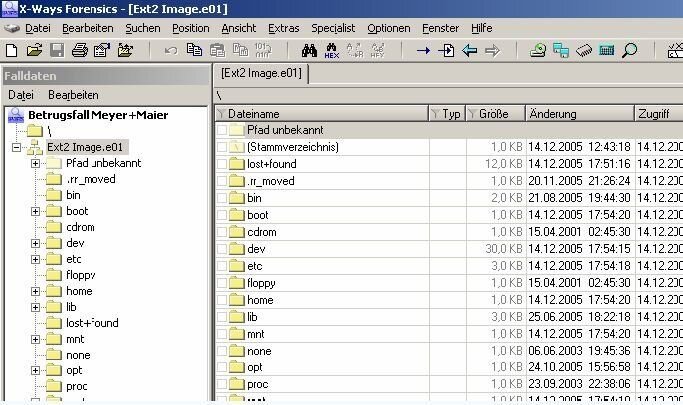The height and width of the screenshot is (405, 683).
Task: Tick the checkbox for lost+found in file list
Action: (x=222, y=164)
